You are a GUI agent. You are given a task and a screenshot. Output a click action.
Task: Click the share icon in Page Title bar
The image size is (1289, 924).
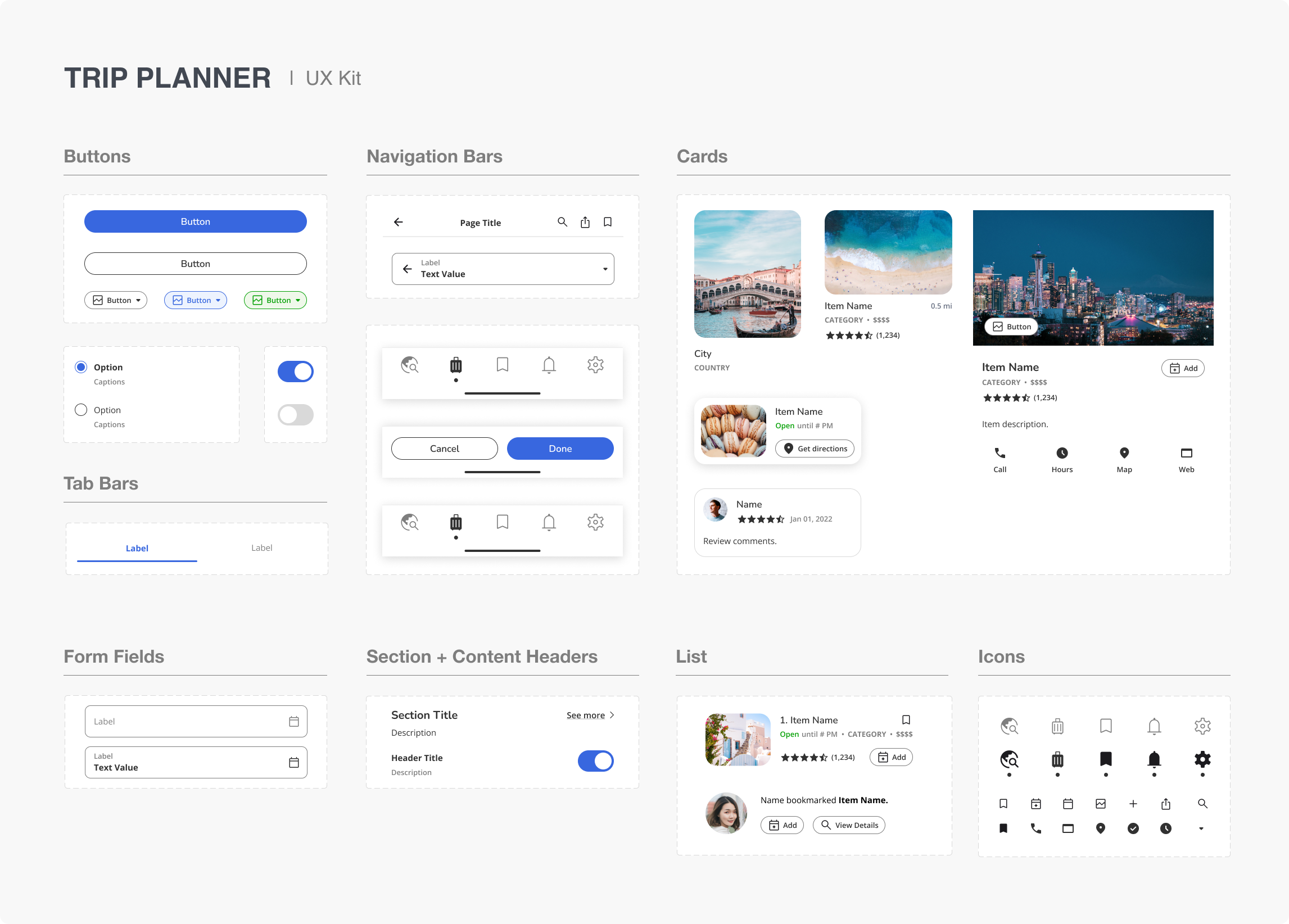585,222
